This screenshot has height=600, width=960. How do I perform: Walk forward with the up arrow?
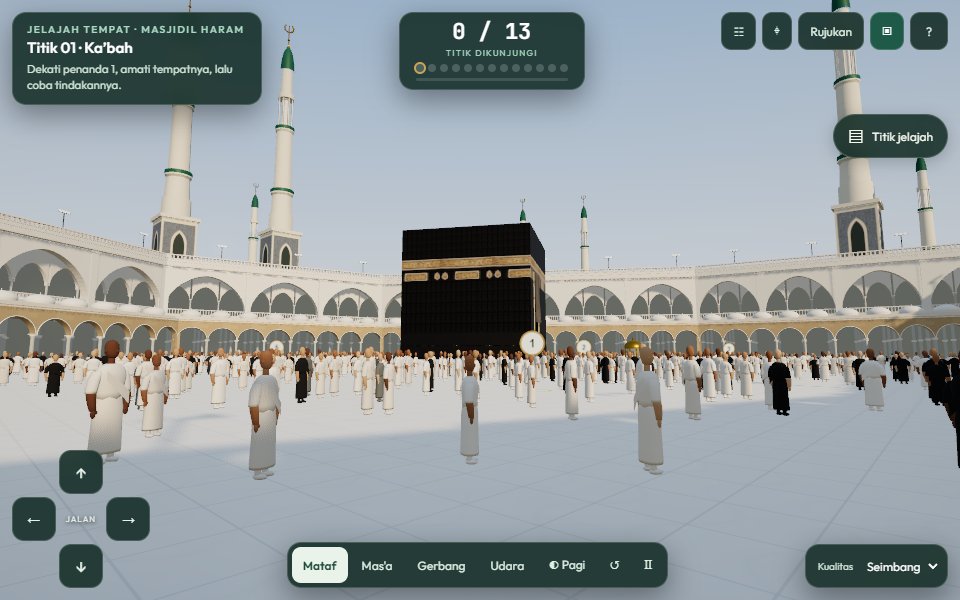[x=81, y=473]
